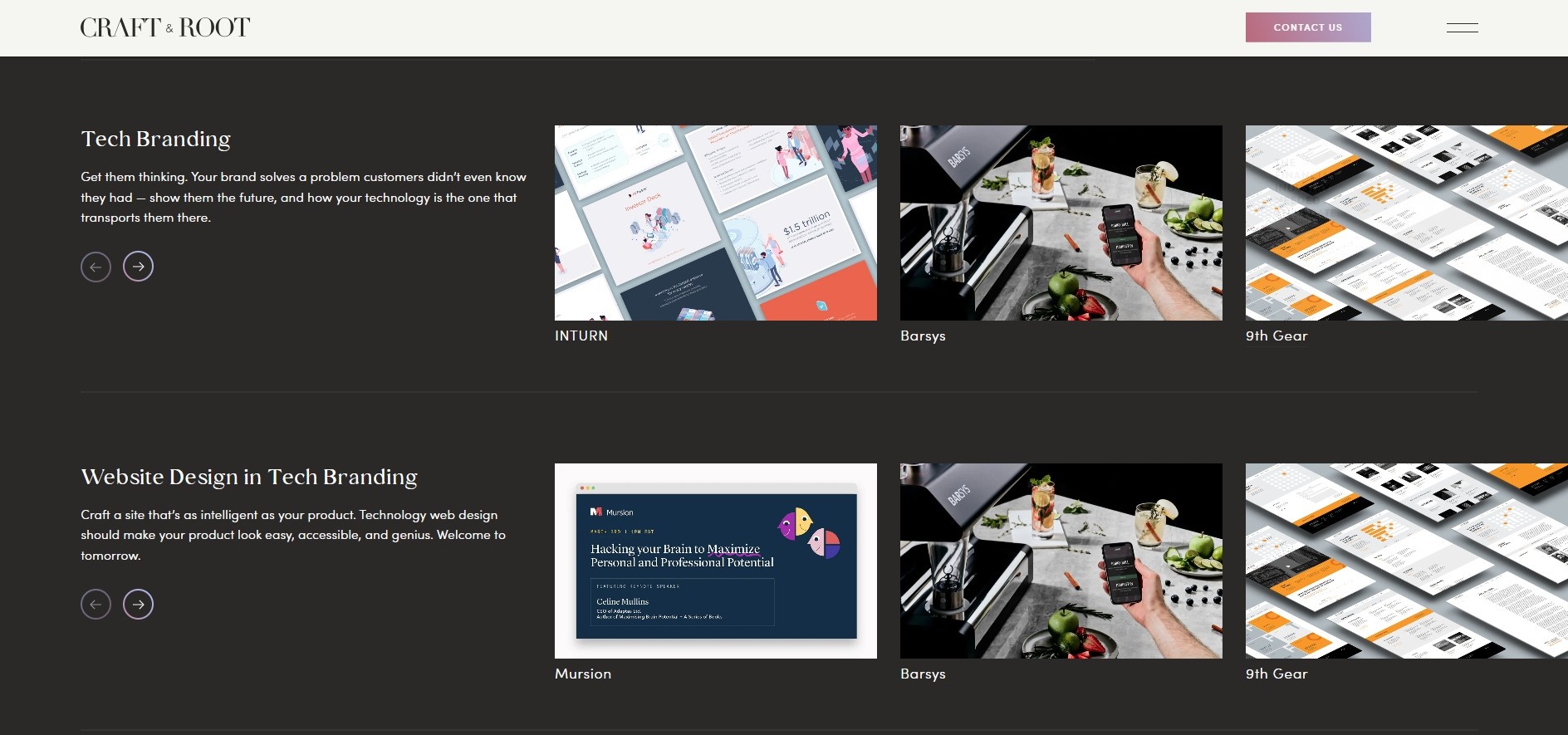Click the 9th Gear title under Website Design
This screenshot has width=1568, height=735.
click(x=1276, y=674)
